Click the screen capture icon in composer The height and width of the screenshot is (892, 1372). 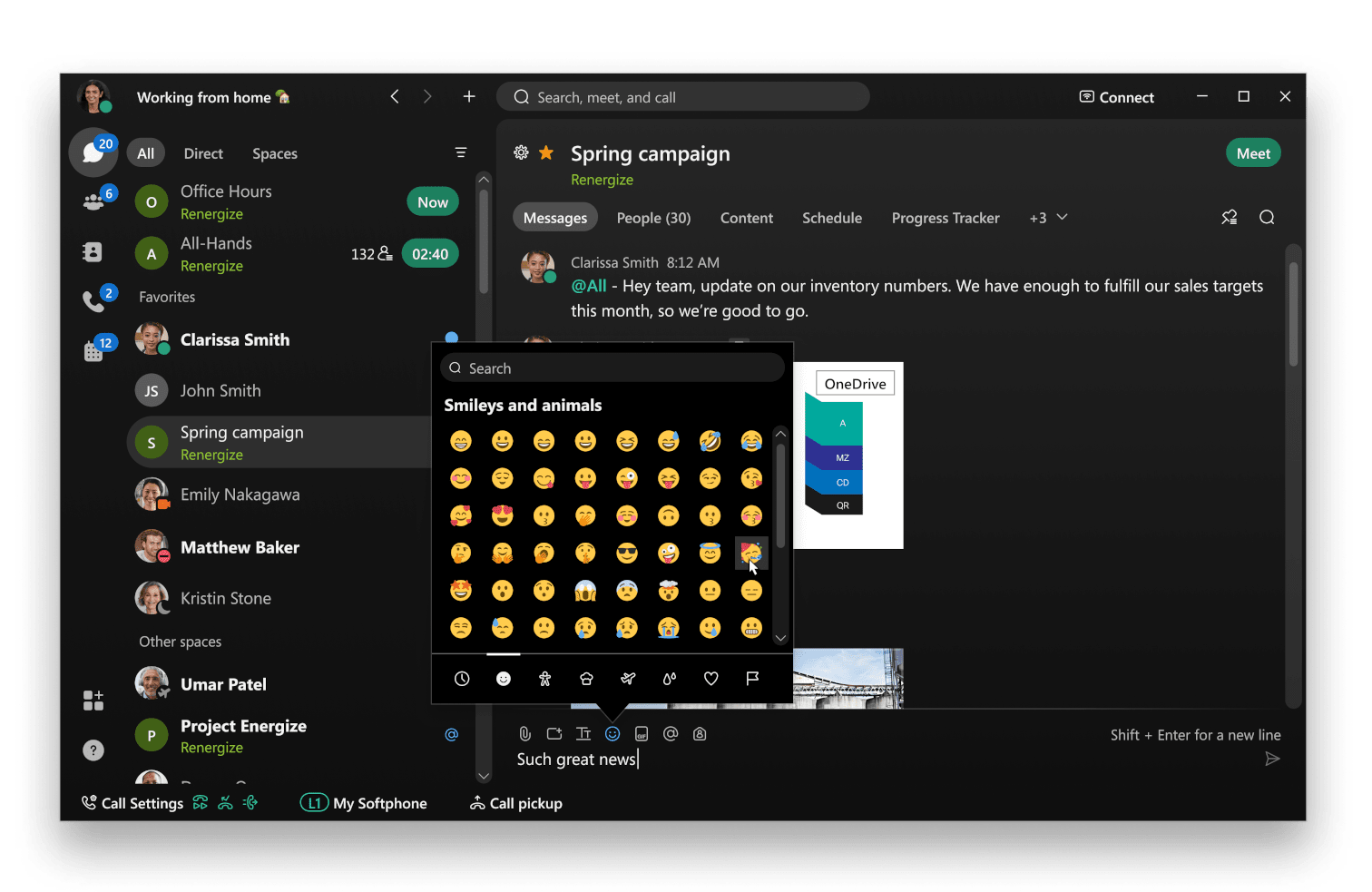[x=554, y=733]
